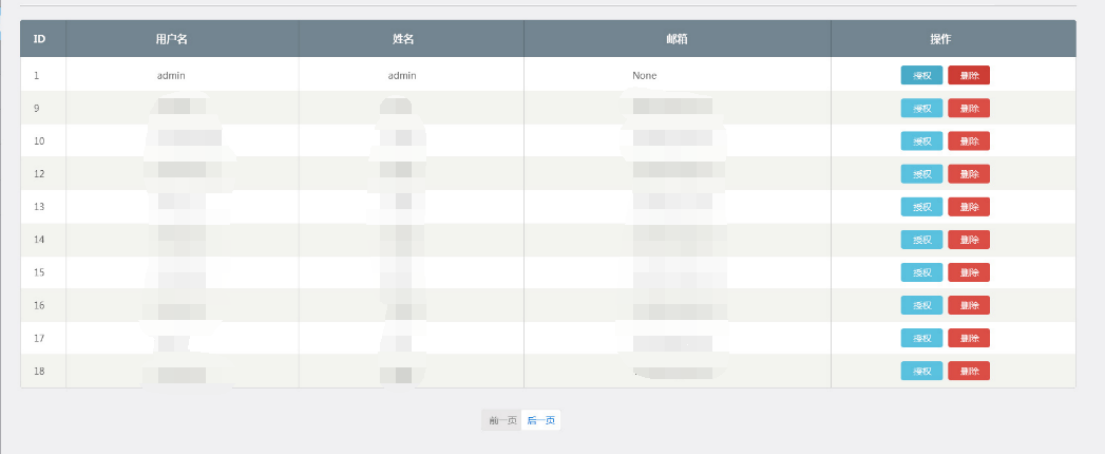
Task: Click 授权 button for admin user row
Action: pos(921,75)
